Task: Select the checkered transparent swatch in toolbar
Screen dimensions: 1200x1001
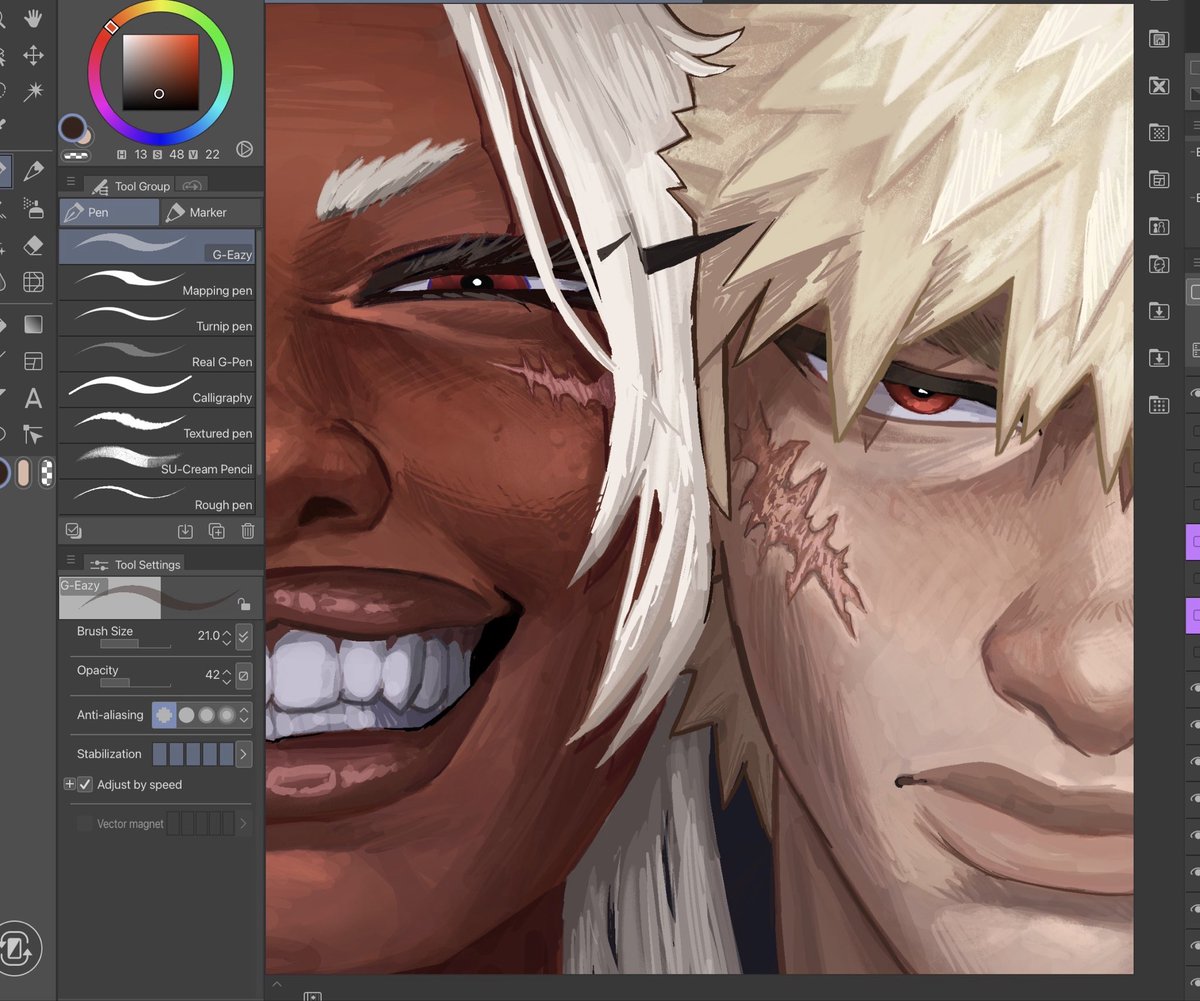Action: point(46,473)
